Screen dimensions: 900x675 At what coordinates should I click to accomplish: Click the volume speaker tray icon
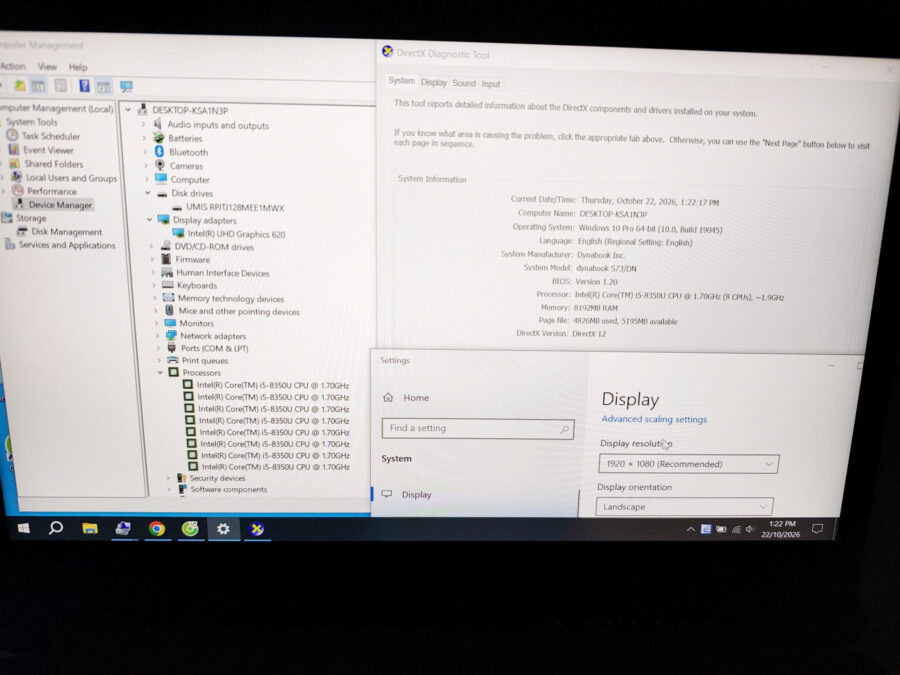tap(749, 529)
